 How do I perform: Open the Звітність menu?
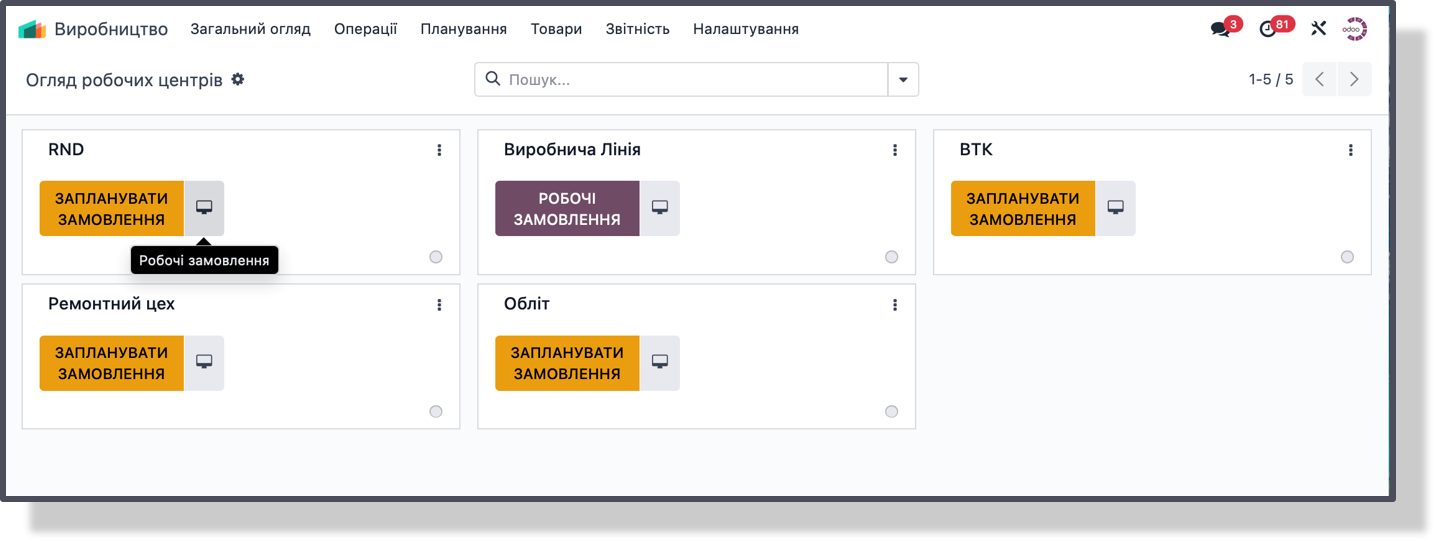pyautogui.click(x=638, y=29)
